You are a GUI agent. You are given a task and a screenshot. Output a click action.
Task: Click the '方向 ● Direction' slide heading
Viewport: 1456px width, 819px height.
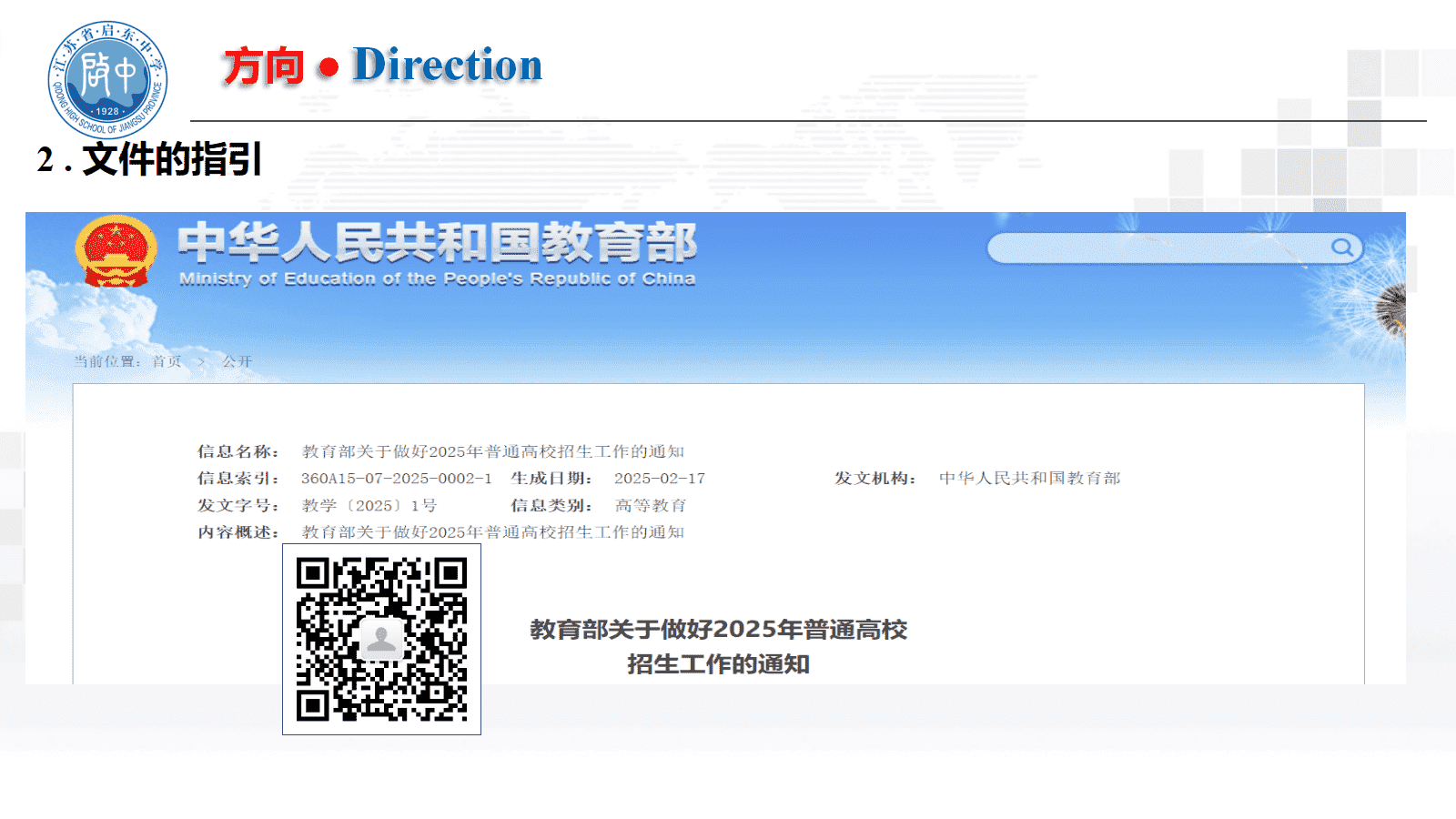[382, 66]
